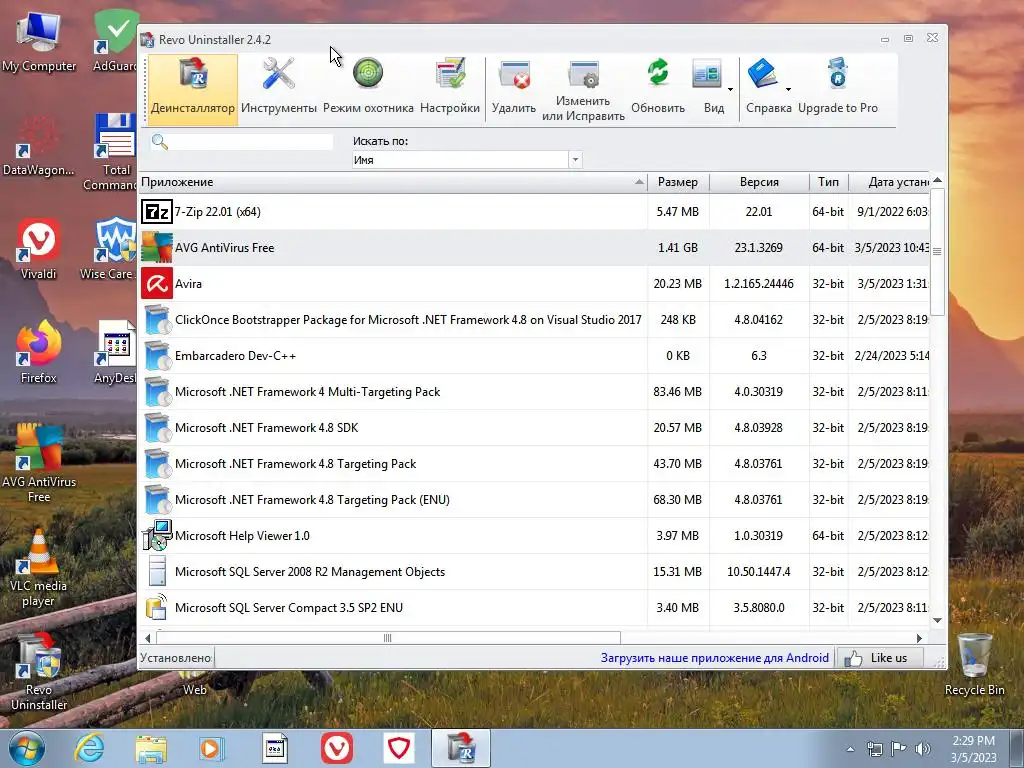Viewport: 1024px width, 768px height.
Task: Click Изменить или Исправить button
Action: (x=583, y=89)
